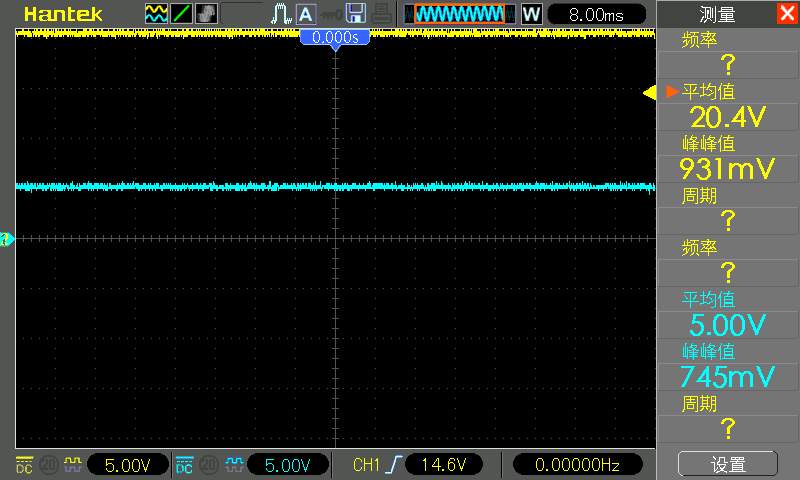Click the 'W' window mode icon

(531, 14)
